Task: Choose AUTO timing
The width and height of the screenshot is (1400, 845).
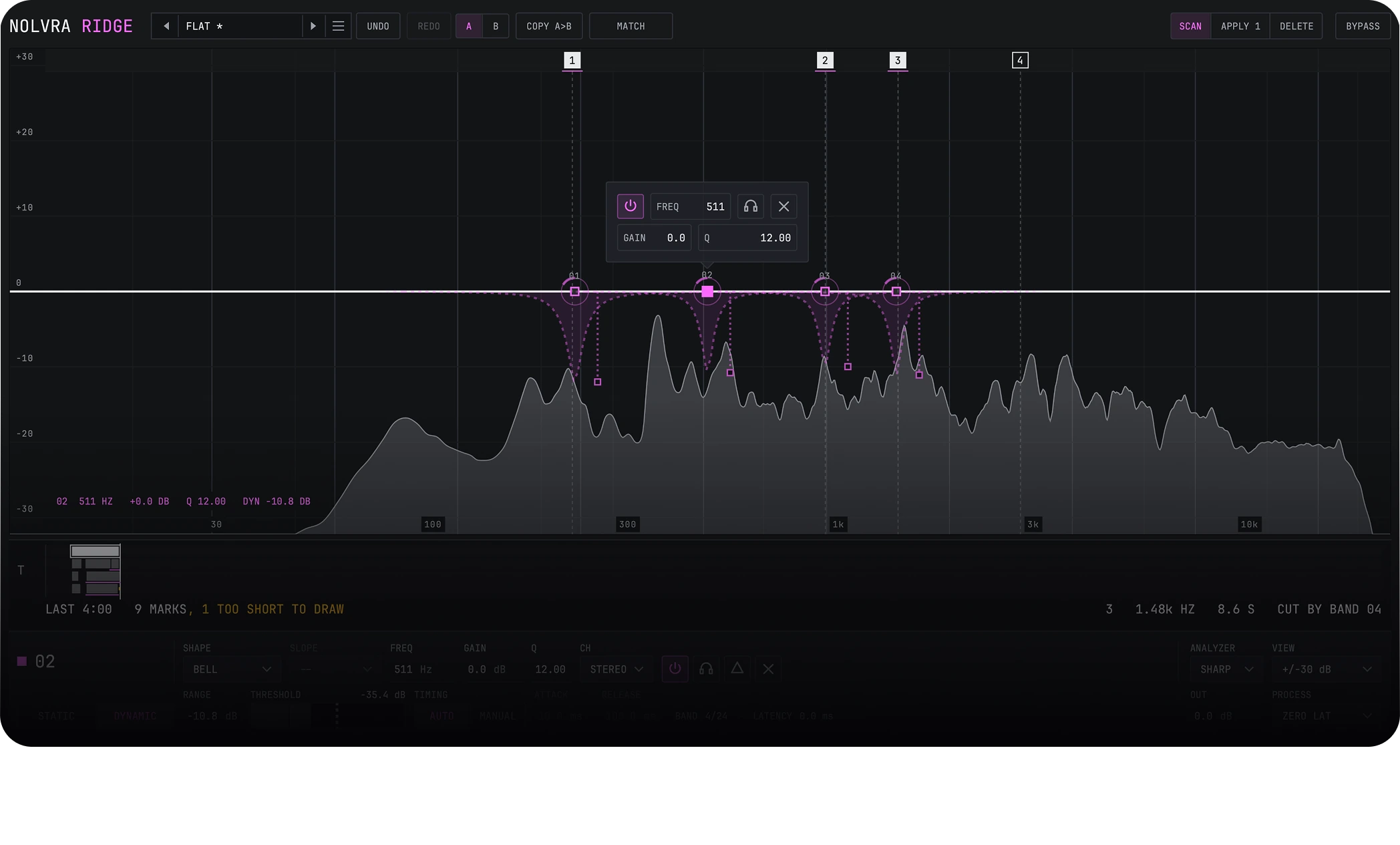Action: click(442, 716)
